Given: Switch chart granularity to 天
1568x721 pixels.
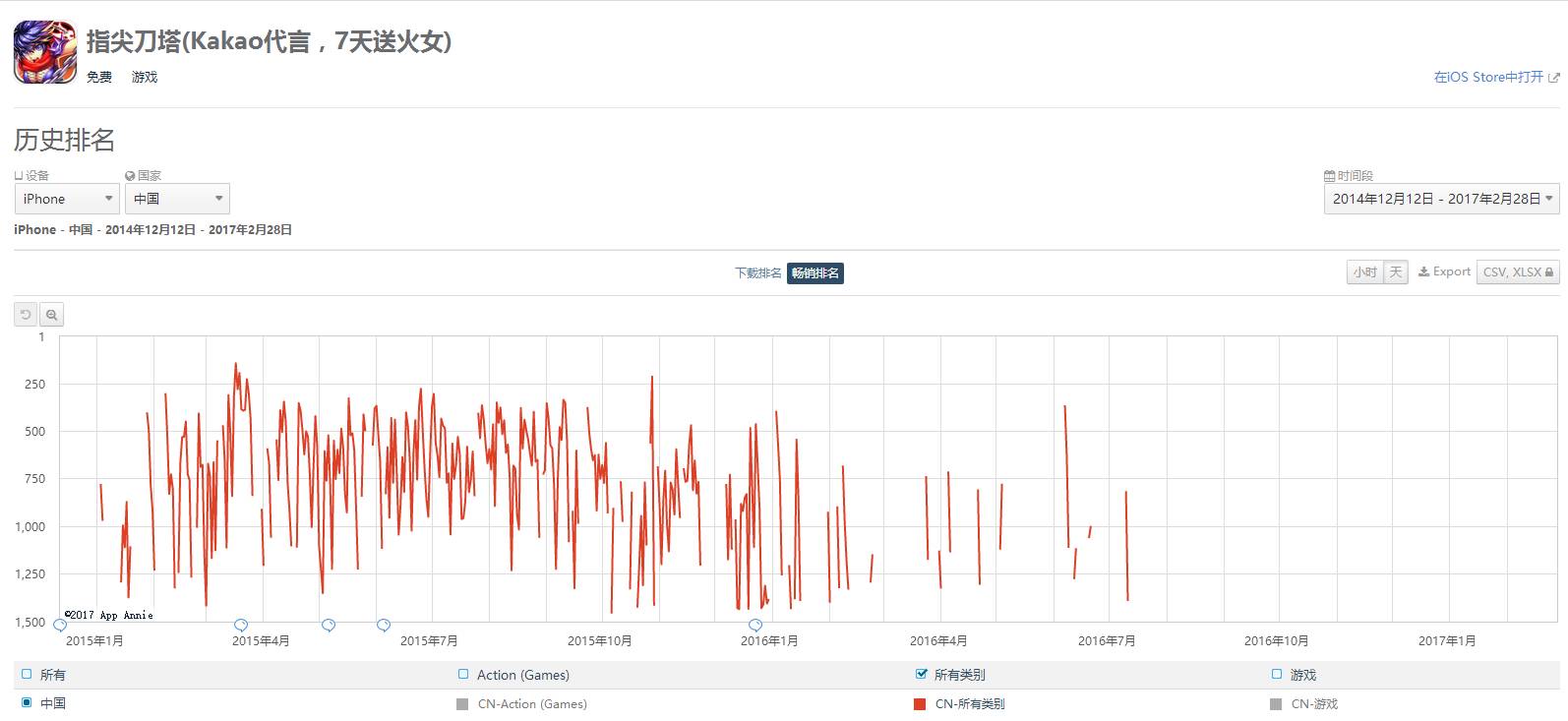Looking at the screenshot, I should tap(1396, 272).
